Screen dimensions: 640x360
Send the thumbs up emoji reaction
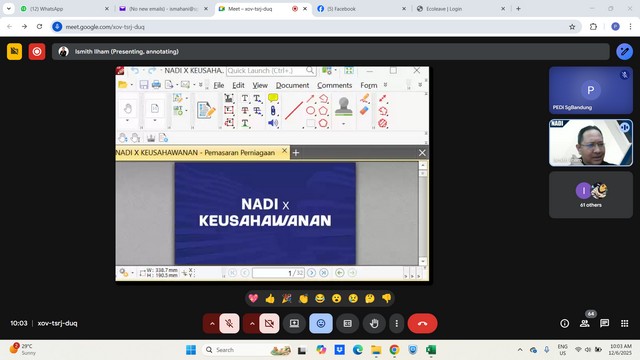point(270,298)
